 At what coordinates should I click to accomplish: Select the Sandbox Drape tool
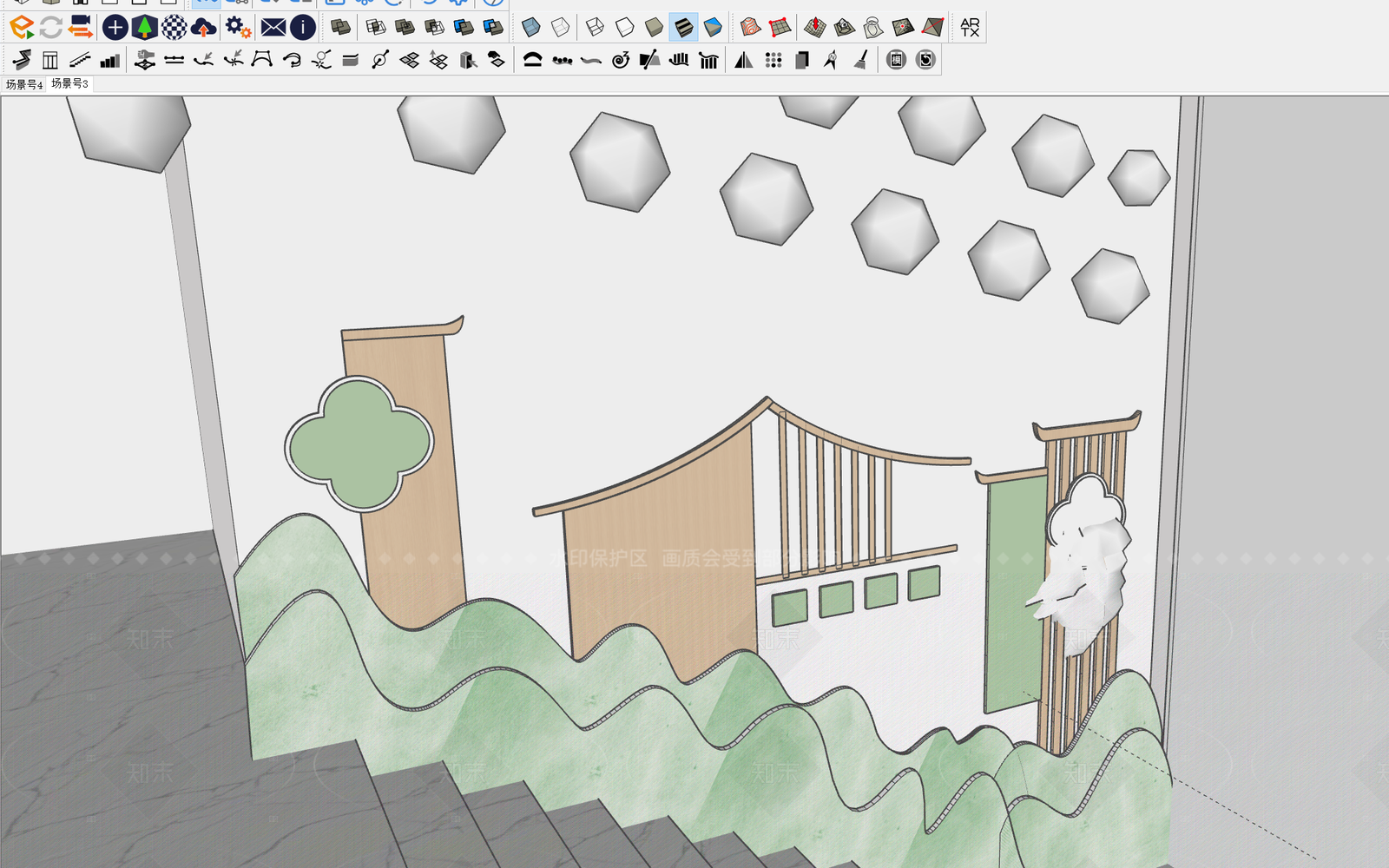(873, 28)
